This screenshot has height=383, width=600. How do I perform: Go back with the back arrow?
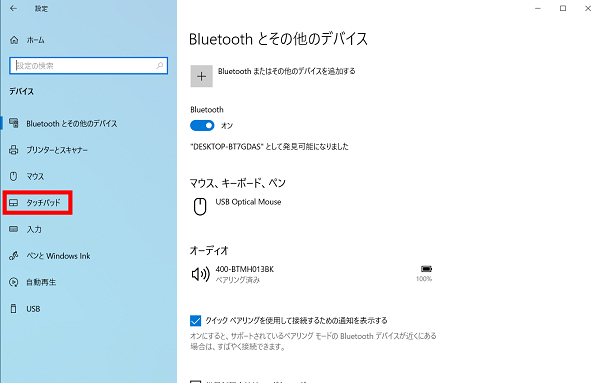tap(13, 8)
